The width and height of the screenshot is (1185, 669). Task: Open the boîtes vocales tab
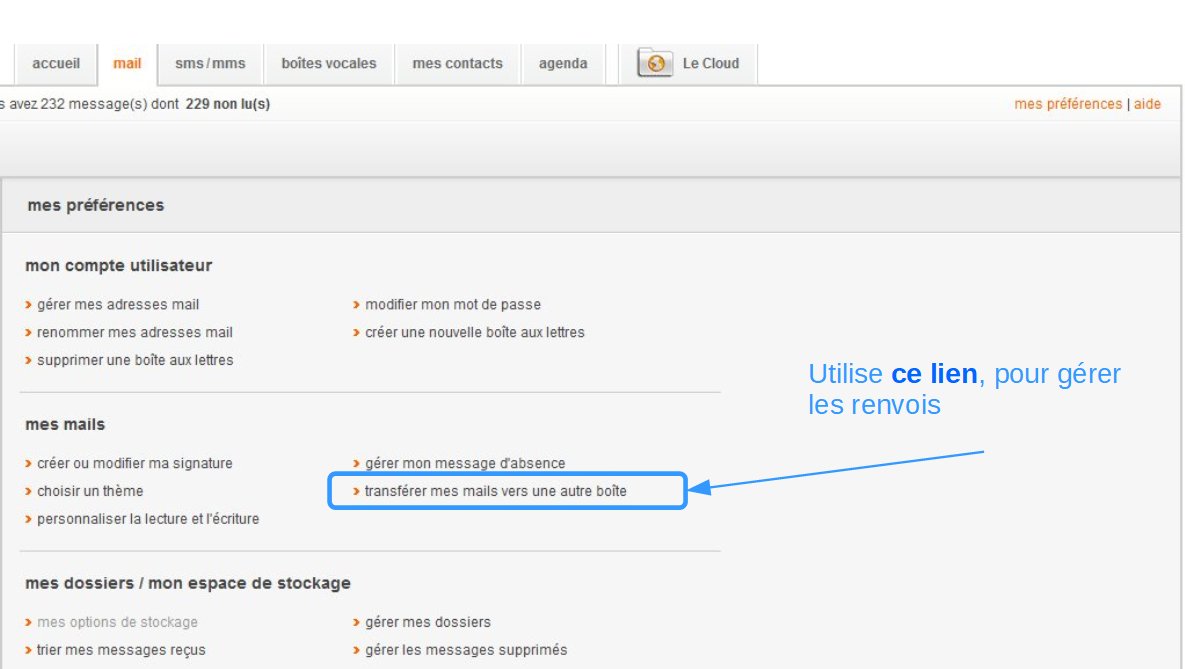click(x=329, y=63)
